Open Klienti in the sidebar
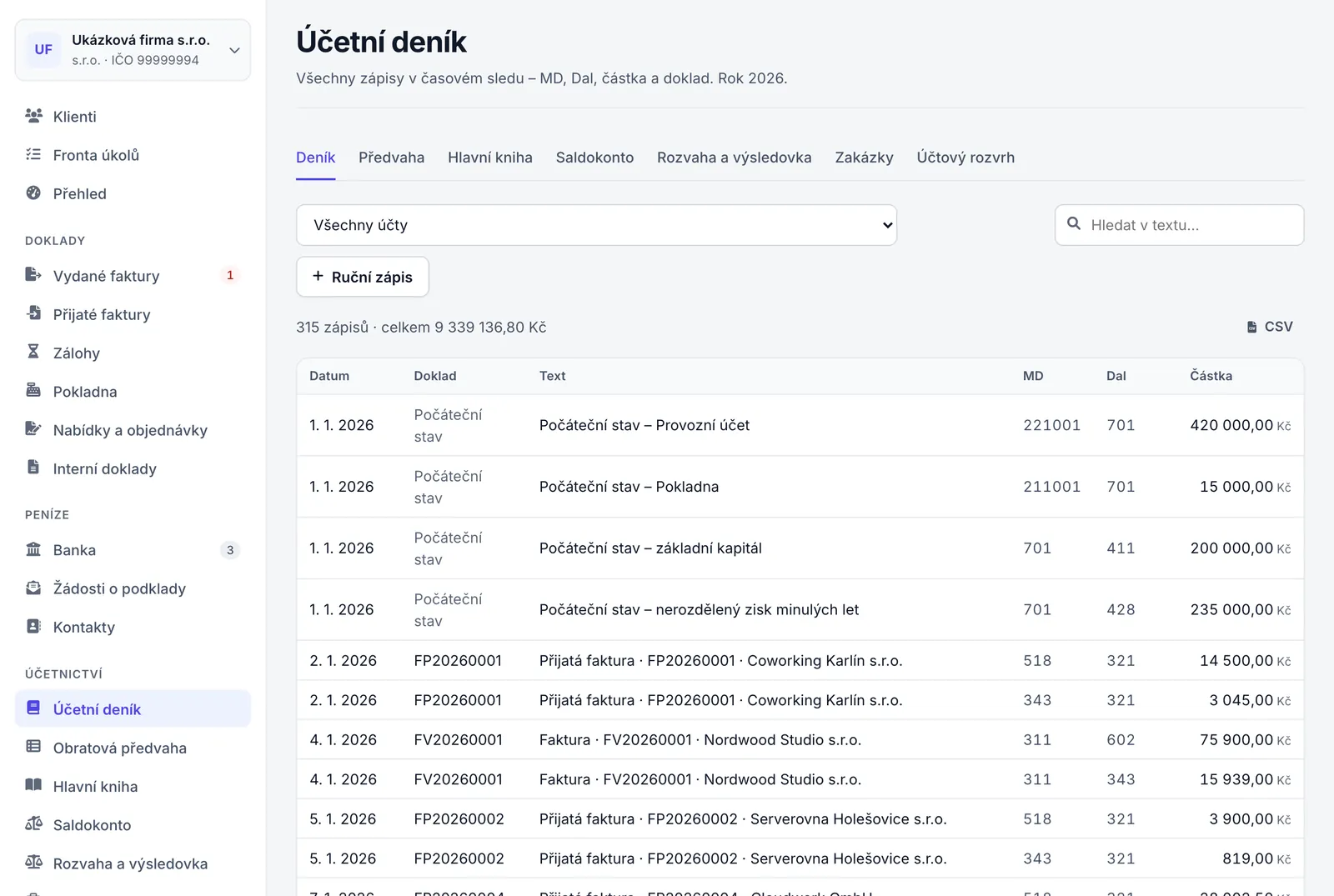Screen dimensions: 1334x896 click(x=133, y=117)
